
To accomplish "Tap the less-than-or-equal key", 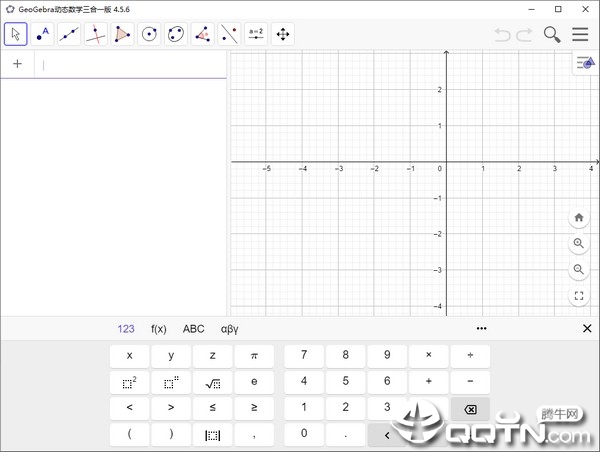I will (x=213, y=408).
